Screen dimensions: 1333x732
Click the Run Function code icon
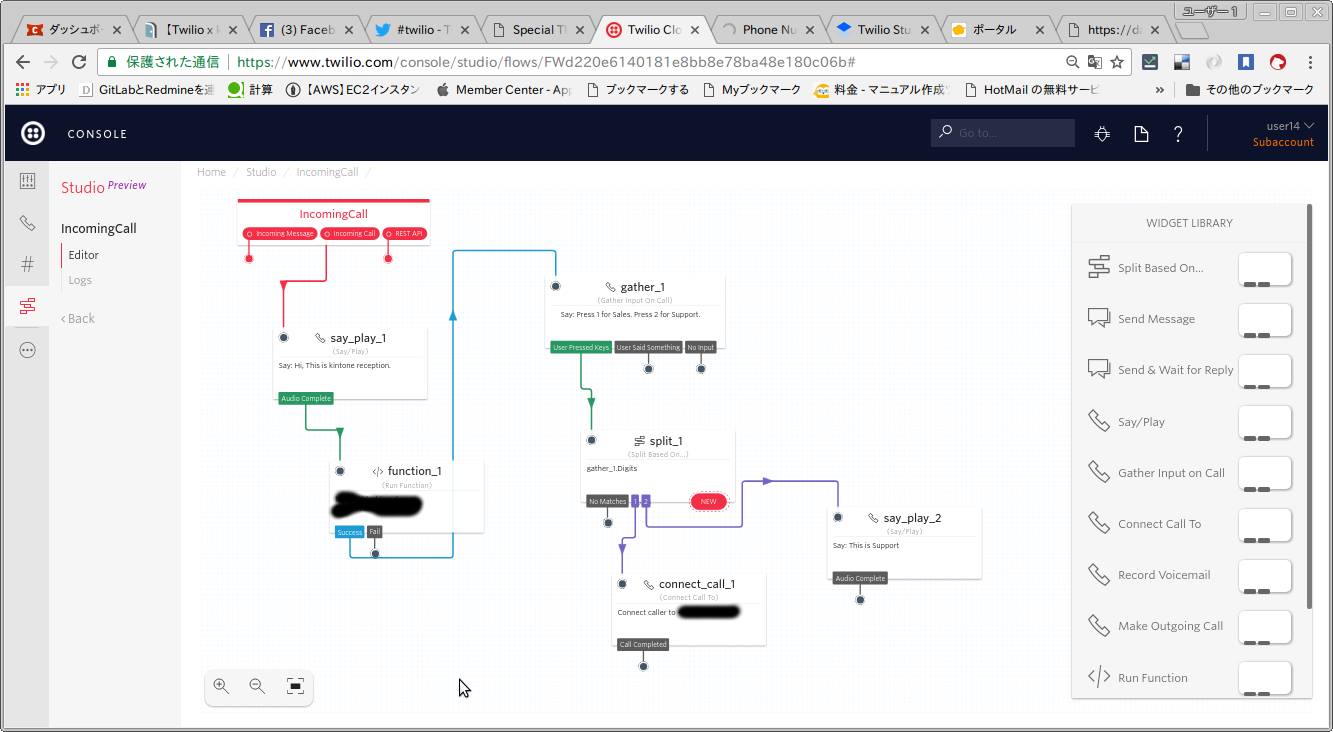point(1099,676)
